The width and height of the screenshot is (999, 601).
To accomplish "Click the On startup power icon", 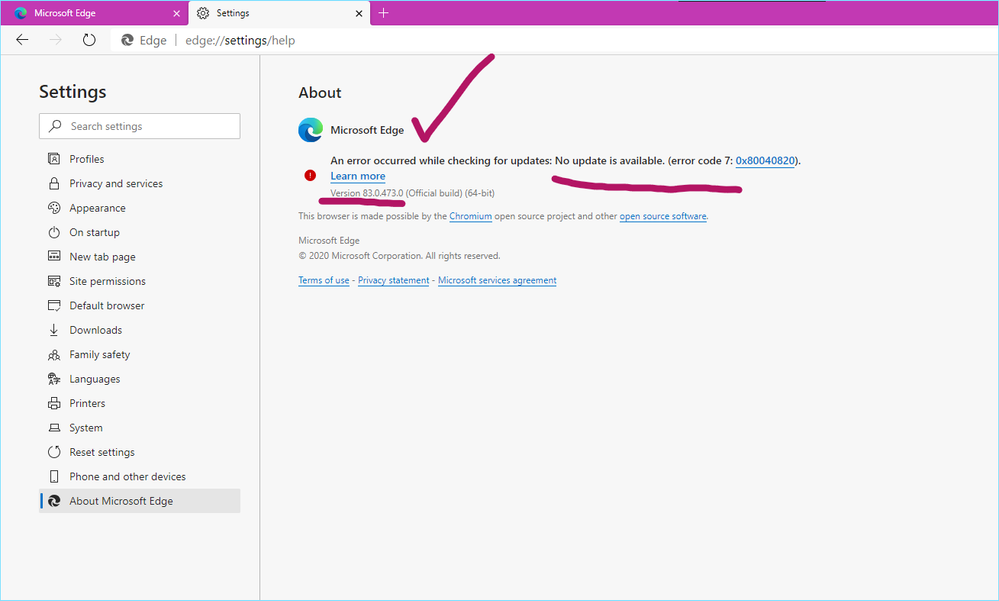I will click(54, 232).
